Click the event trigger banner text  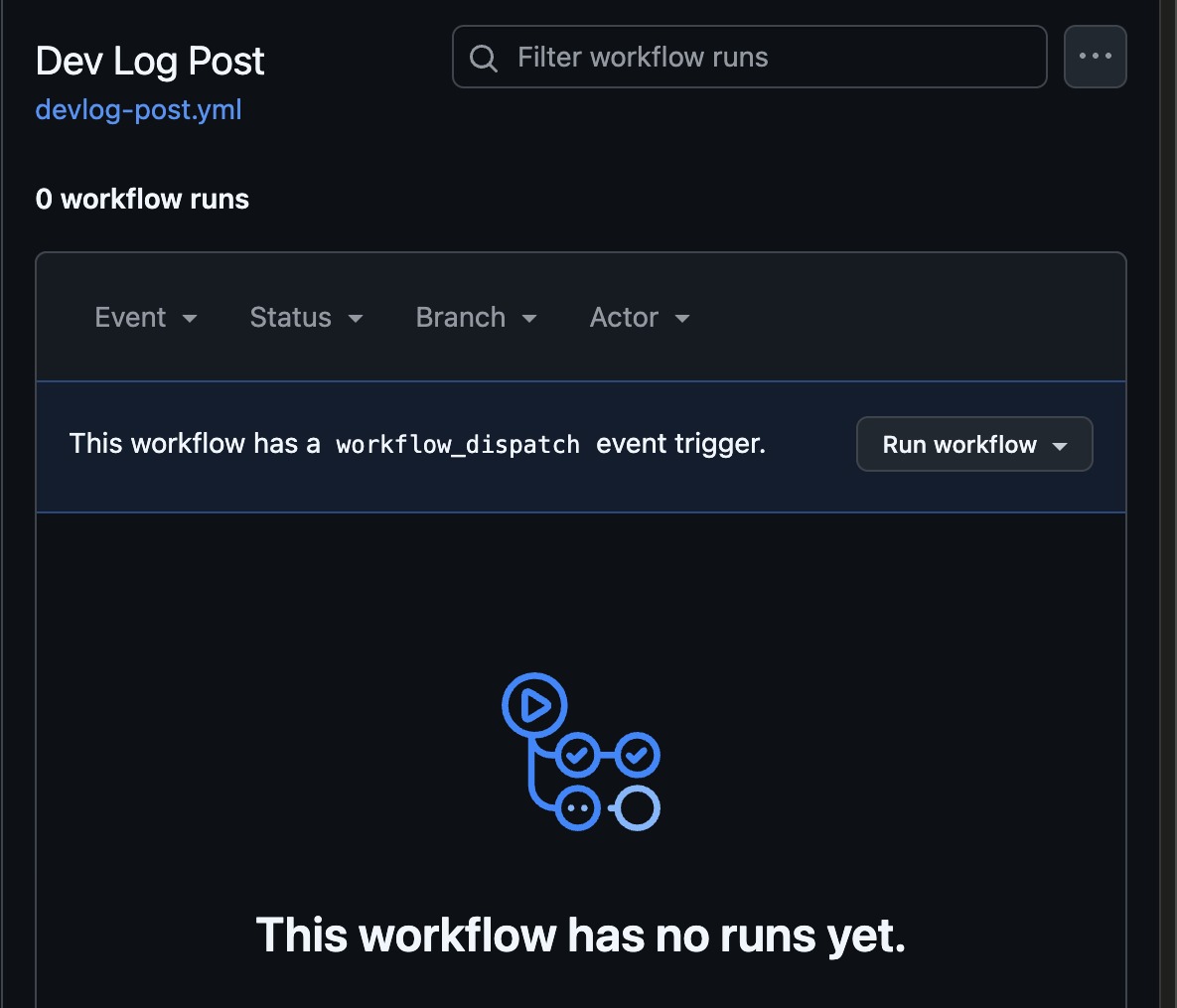click(417, 444)
